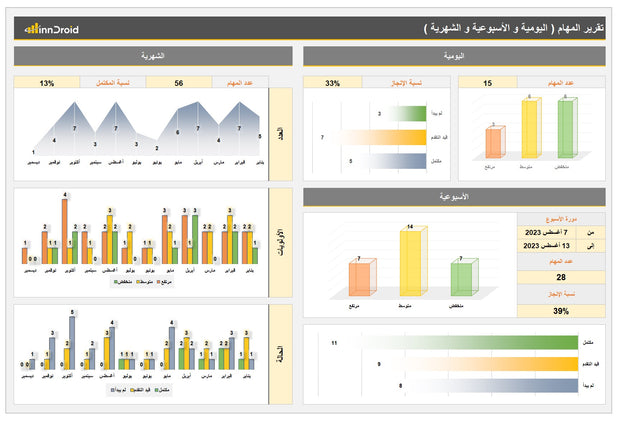Image resolution: width=620 pixels, height=421 pixels.
Task: Click the قيد التقدم legend swatch in status chart
Action: click(132, 390)
